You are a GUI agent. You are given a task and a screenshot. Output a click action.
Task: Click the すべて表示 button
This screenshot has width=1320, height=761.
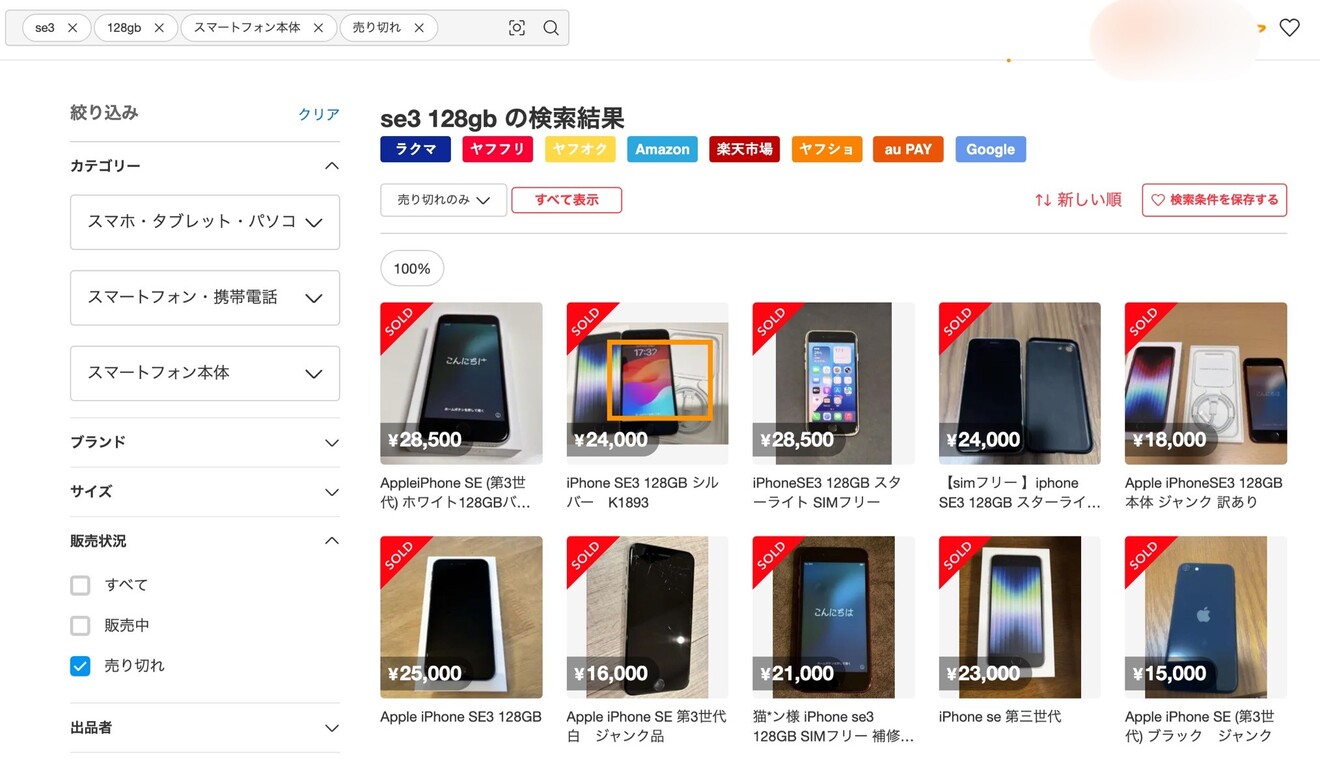coord(566,200)
